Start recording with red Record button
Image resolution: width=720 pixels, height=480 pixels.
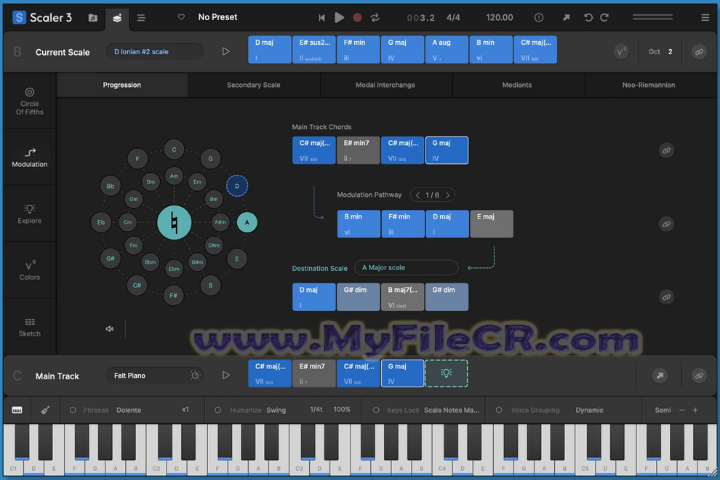pos(357,17)
